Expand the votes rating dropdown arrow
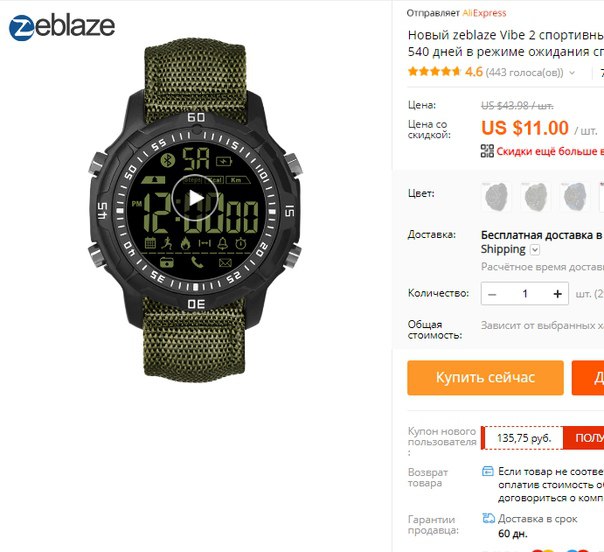604x552 pixels. click(x=572, y=72)
